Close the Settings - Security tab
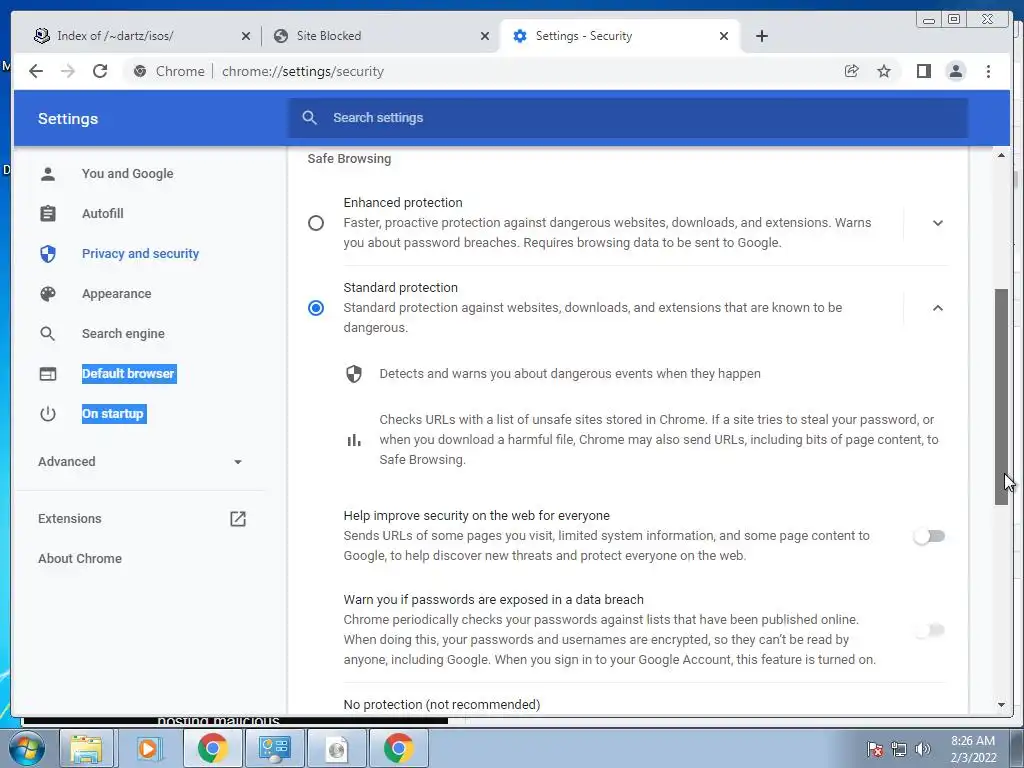Viewport: 1024px width, 768px height. [x=724, y=36]
